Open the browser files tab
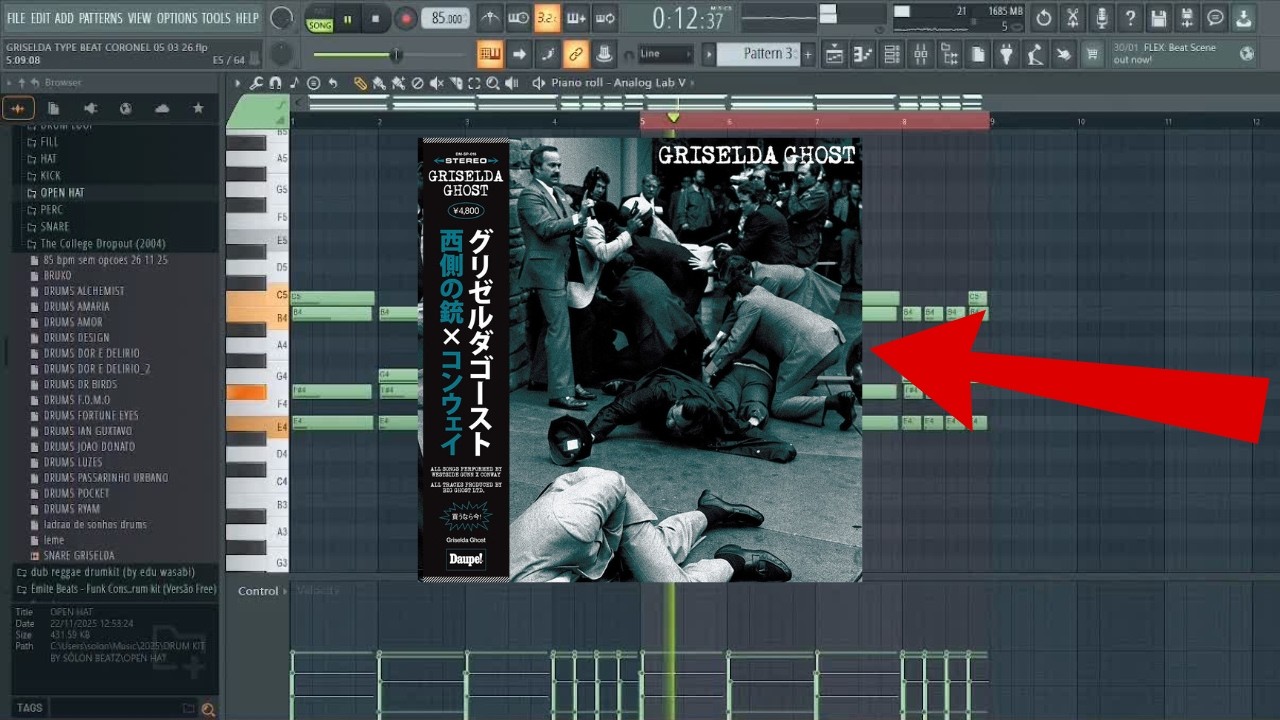 [x=54, y=108]
